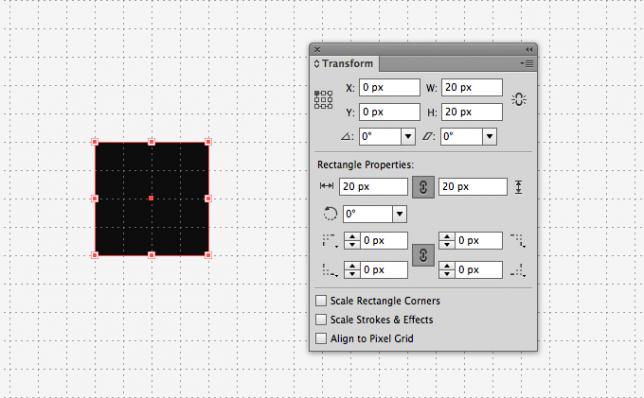Toggle the rectangle width-height link button
Screen dimensions: 644x398
[x=423, y=187]
